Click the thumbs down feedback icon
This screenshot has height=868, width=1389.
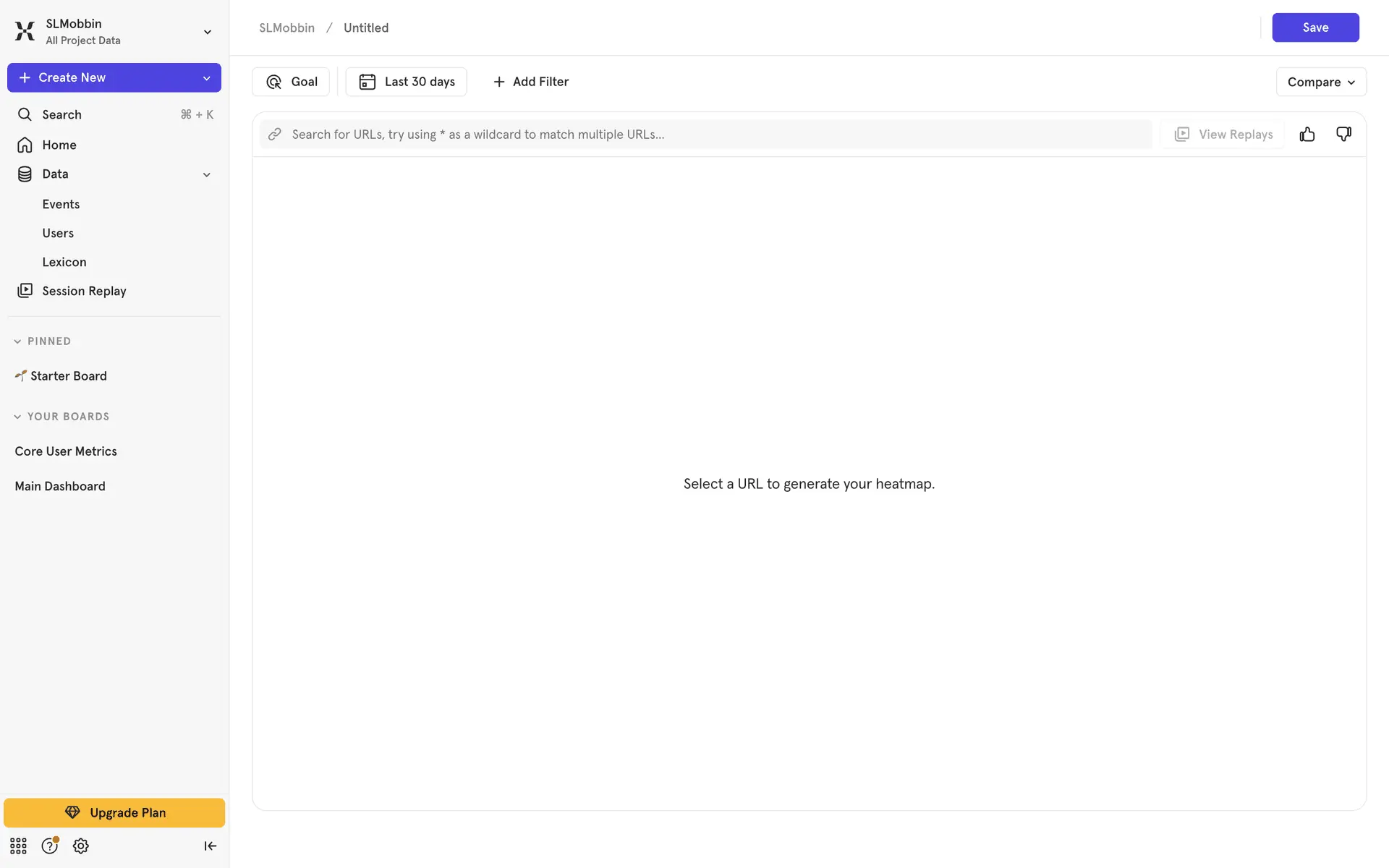point(1343,135)
